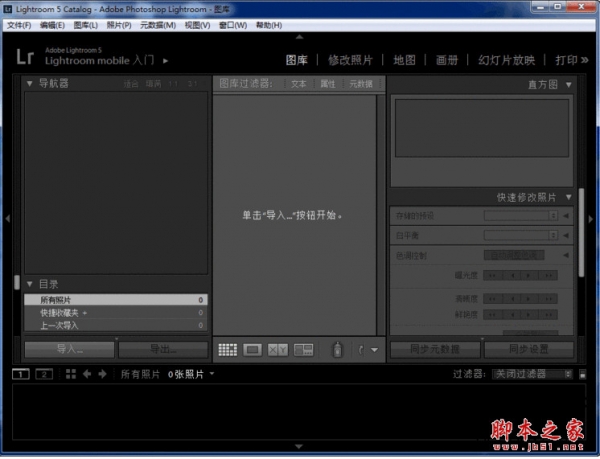The height and width of the screenshot is (459, 600).
Task: Open the filmstrip source 0张照片 dropdown
Action: (191, 374)
